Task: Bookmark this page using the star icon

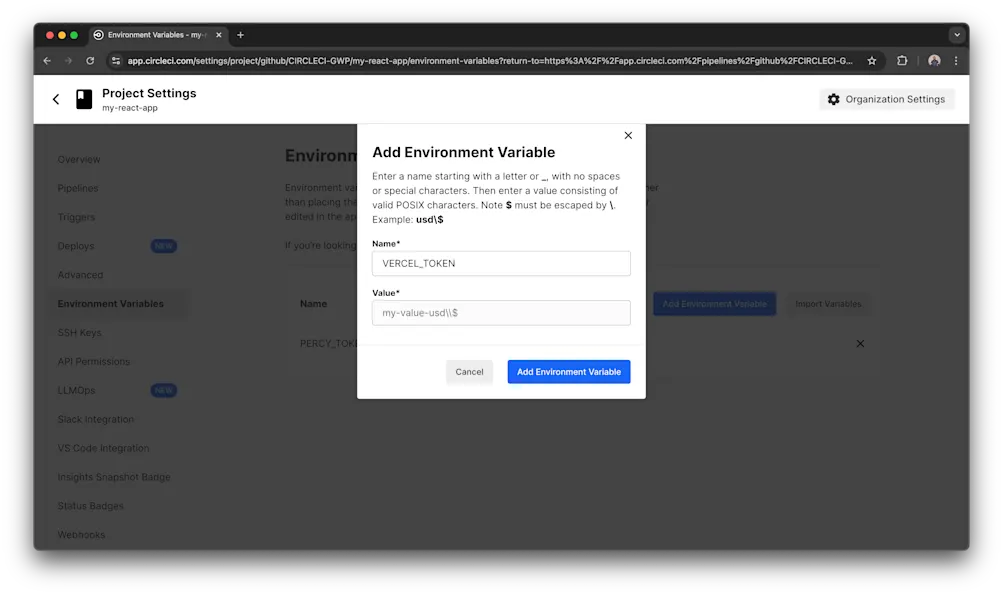Action: [x=871, y=60]
